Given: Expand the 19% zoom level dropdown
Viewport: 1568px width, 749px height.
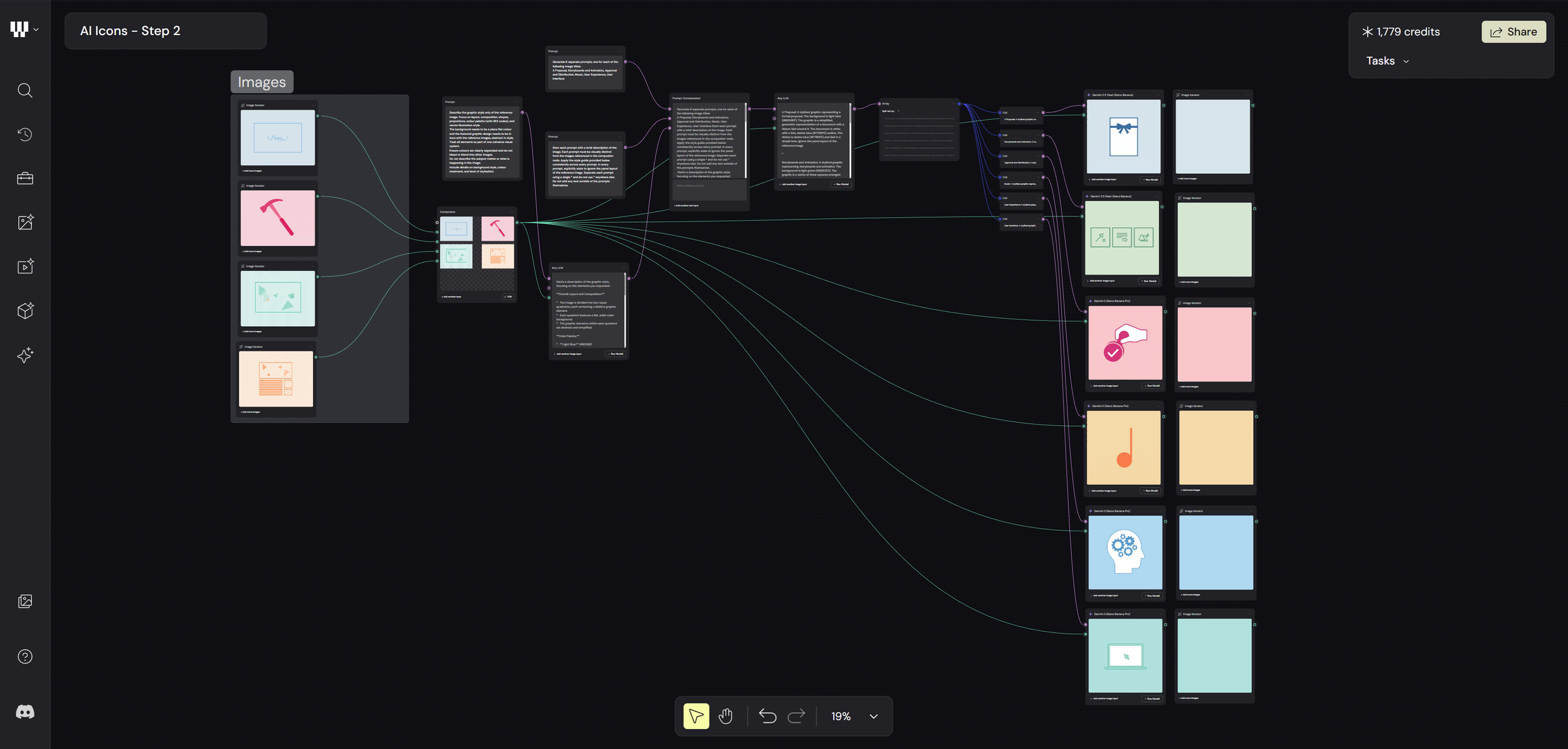Looking at the screenshot, I should click(873, 716).
